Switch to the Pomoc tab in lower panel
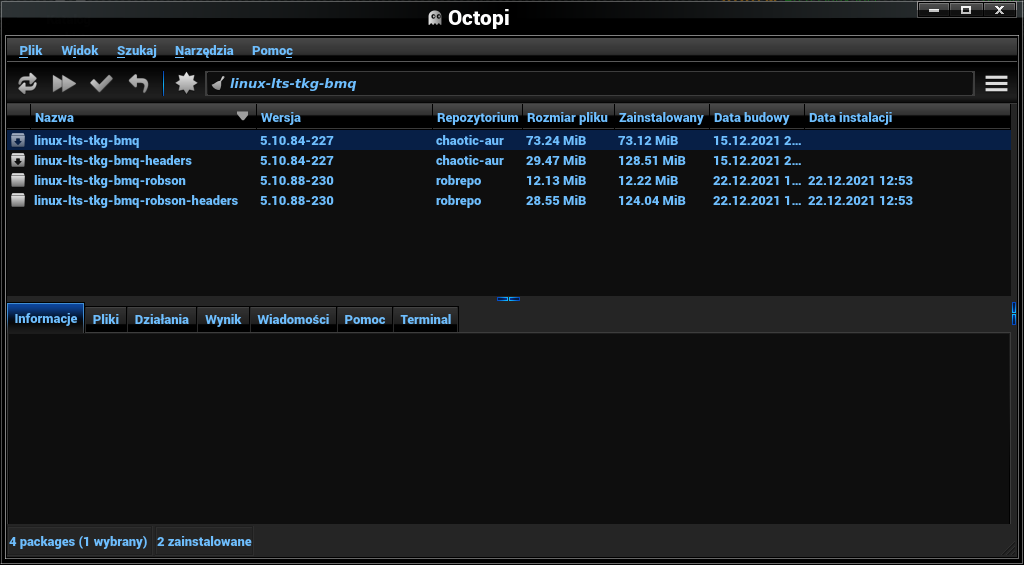Image resolution: width=1024 pixels, height=565 pixels. (x=365, y=319)
